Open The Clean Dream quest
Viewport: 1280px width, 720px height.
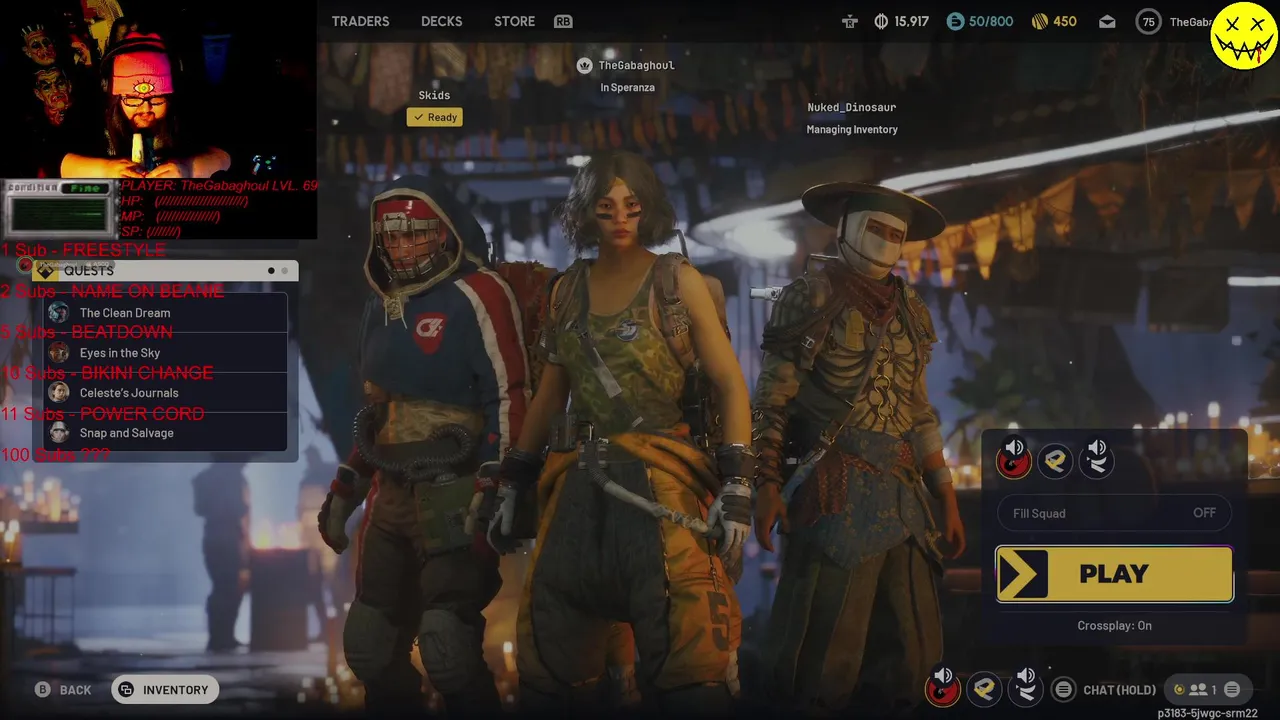pos(166,313)
